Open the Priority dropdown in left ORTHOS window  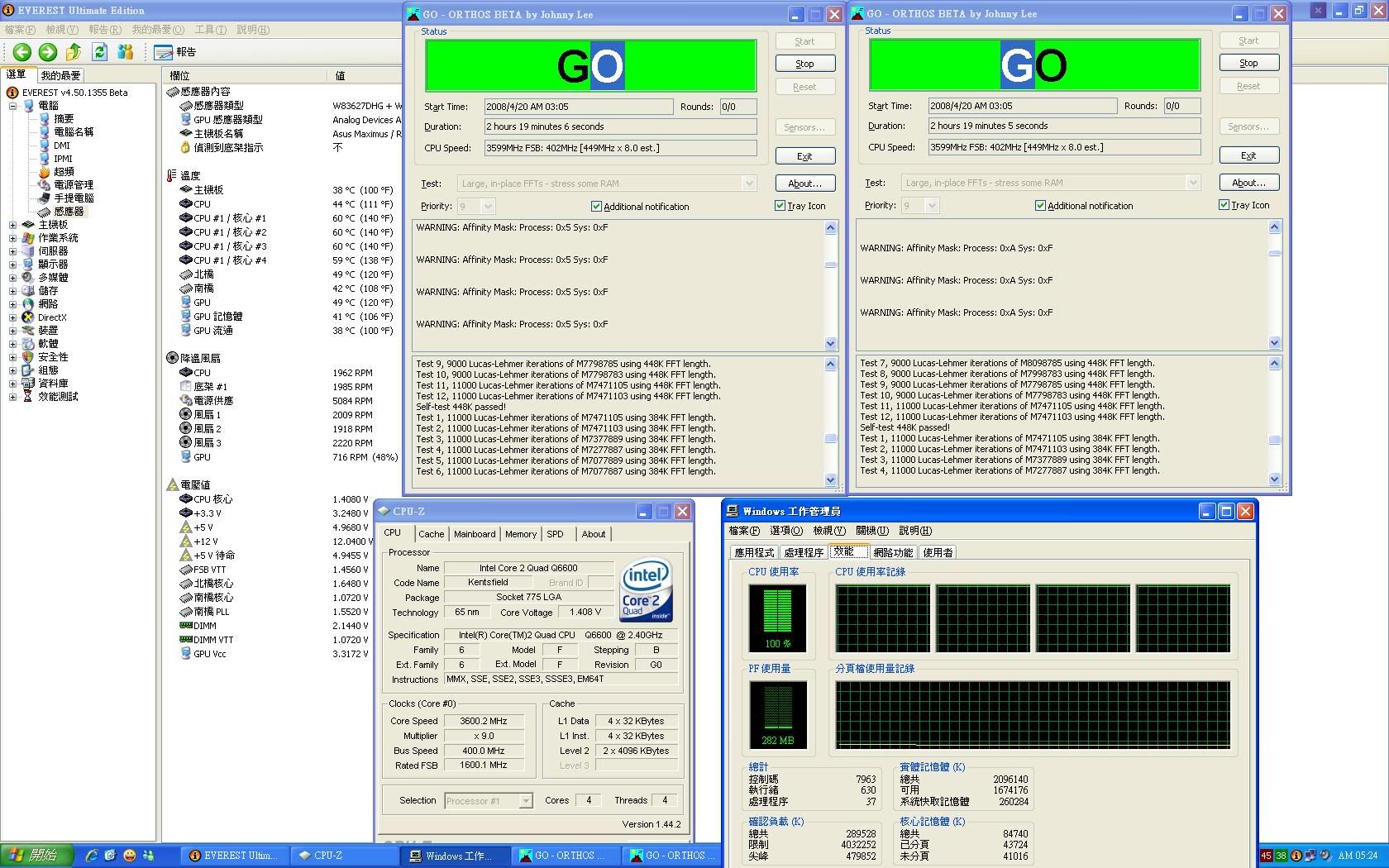click(x=488, y=207)
